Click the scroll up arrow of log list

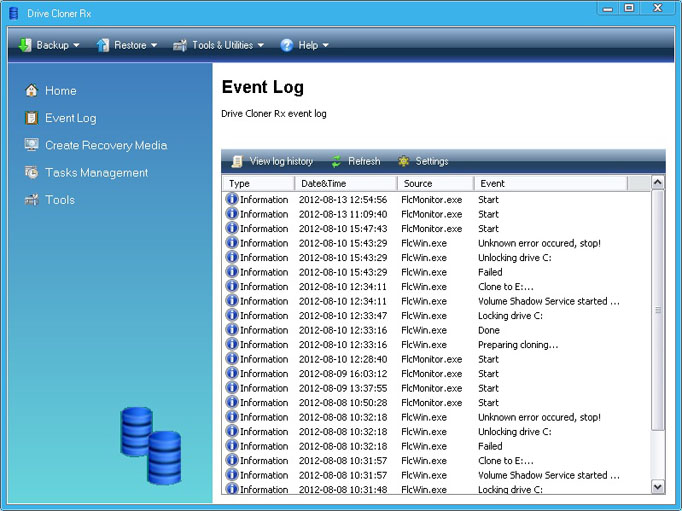(x=658, y=183)
